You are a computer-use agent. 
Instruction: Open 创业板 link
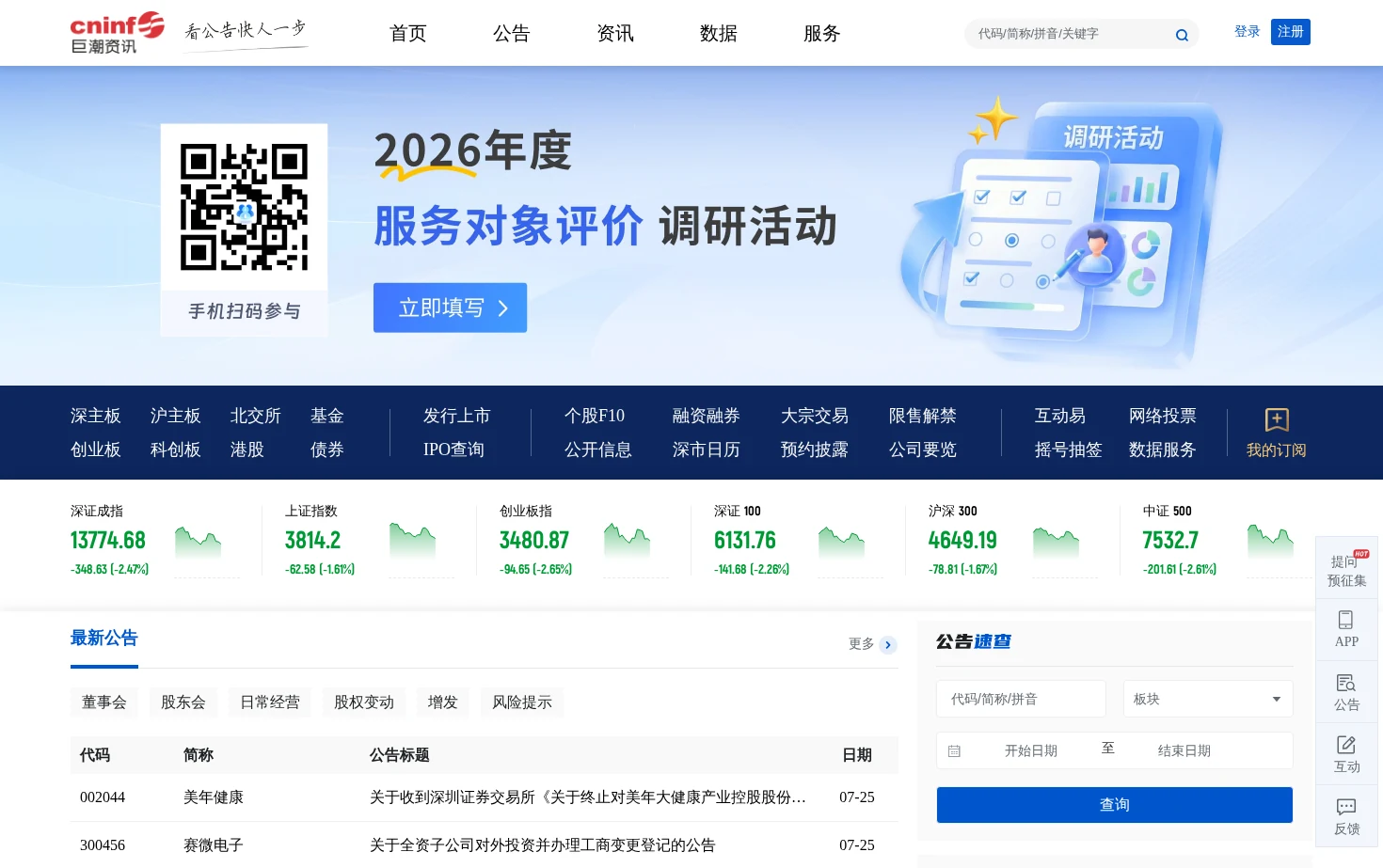(96, 450)
